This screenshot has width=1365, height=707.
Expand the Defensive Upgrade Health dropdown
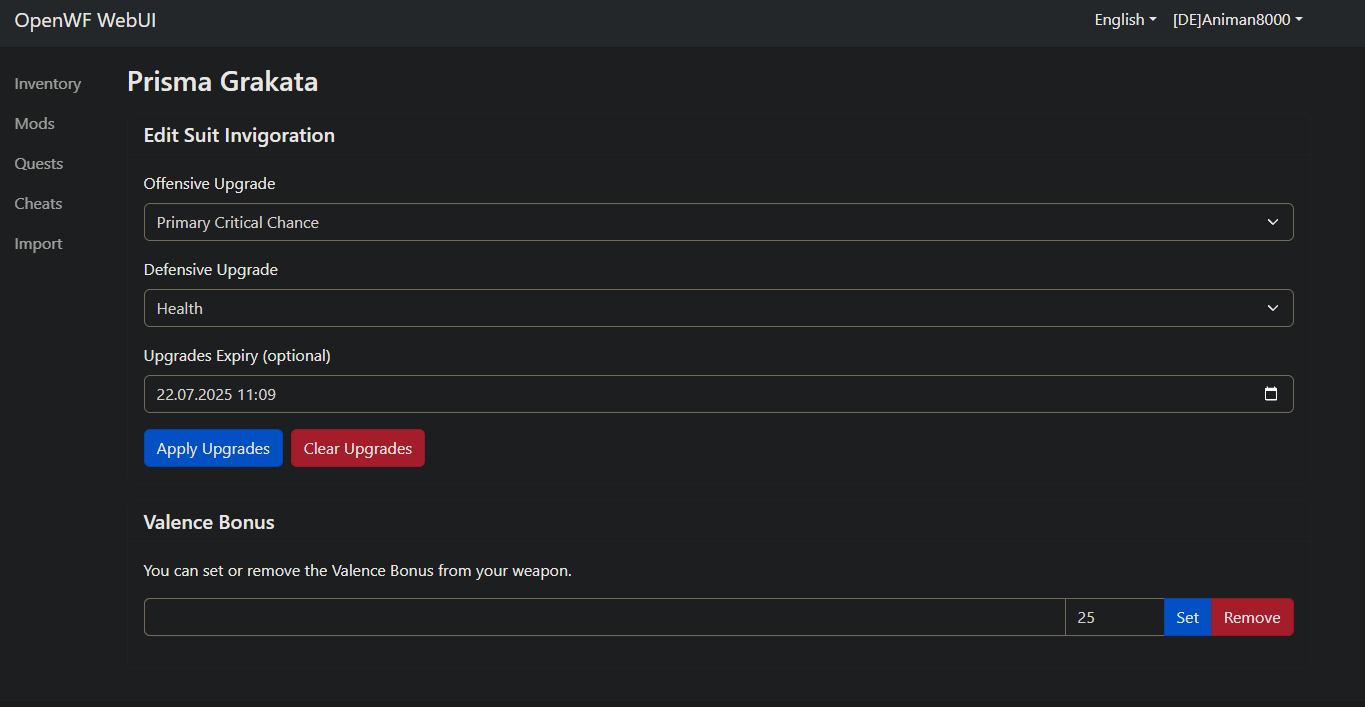(718, 308)
